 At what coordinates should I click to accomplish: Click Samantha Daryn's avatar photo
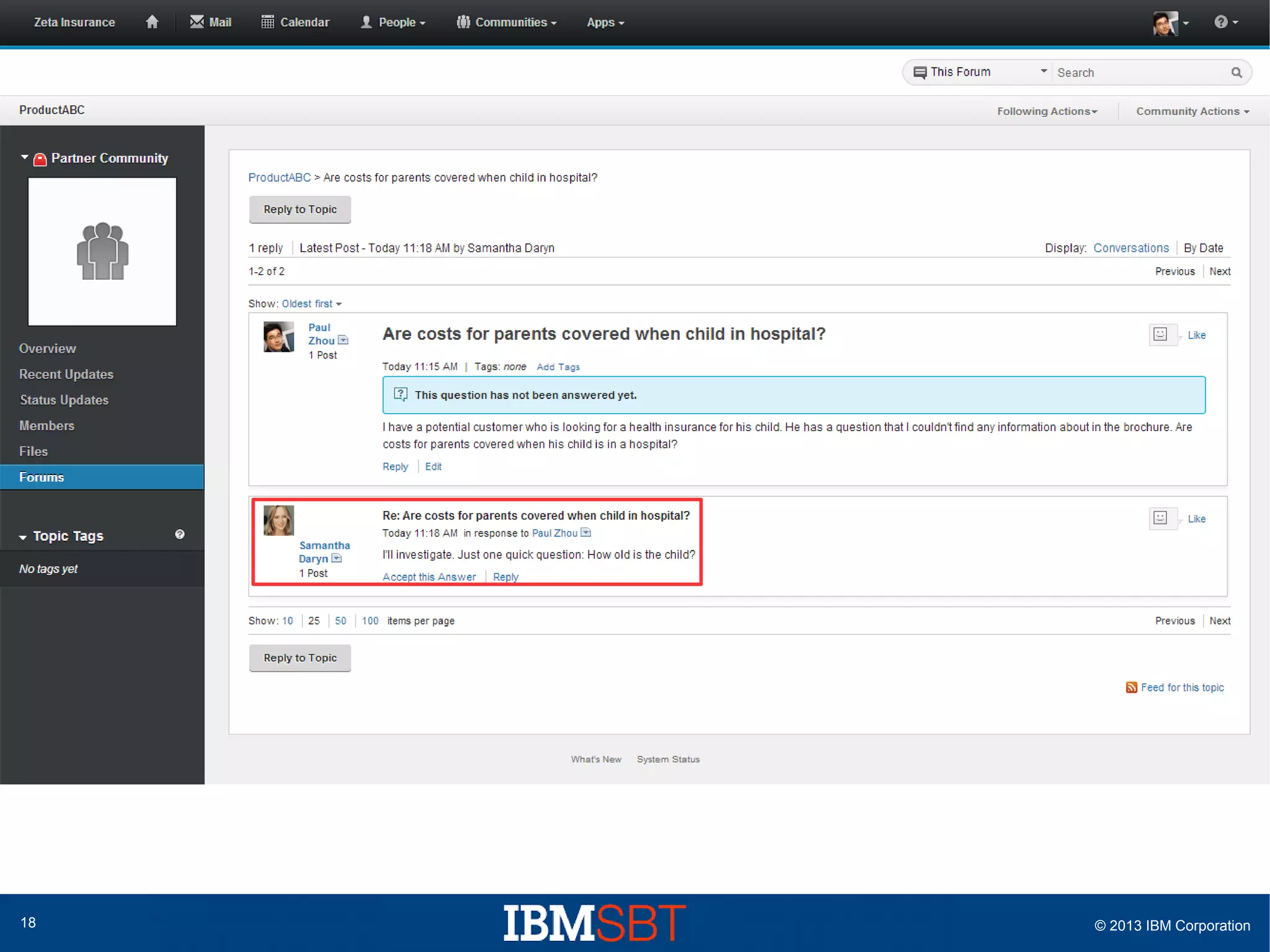click(x=278, y=520)
